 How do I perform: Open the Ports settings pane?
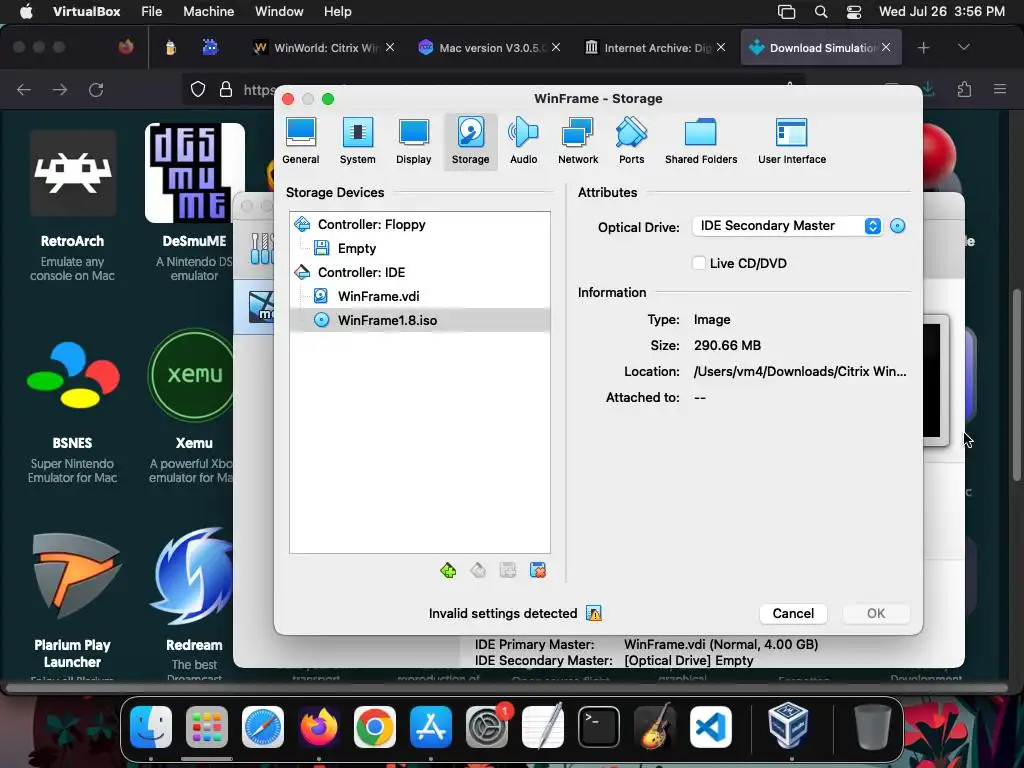[x=632, y=141]
